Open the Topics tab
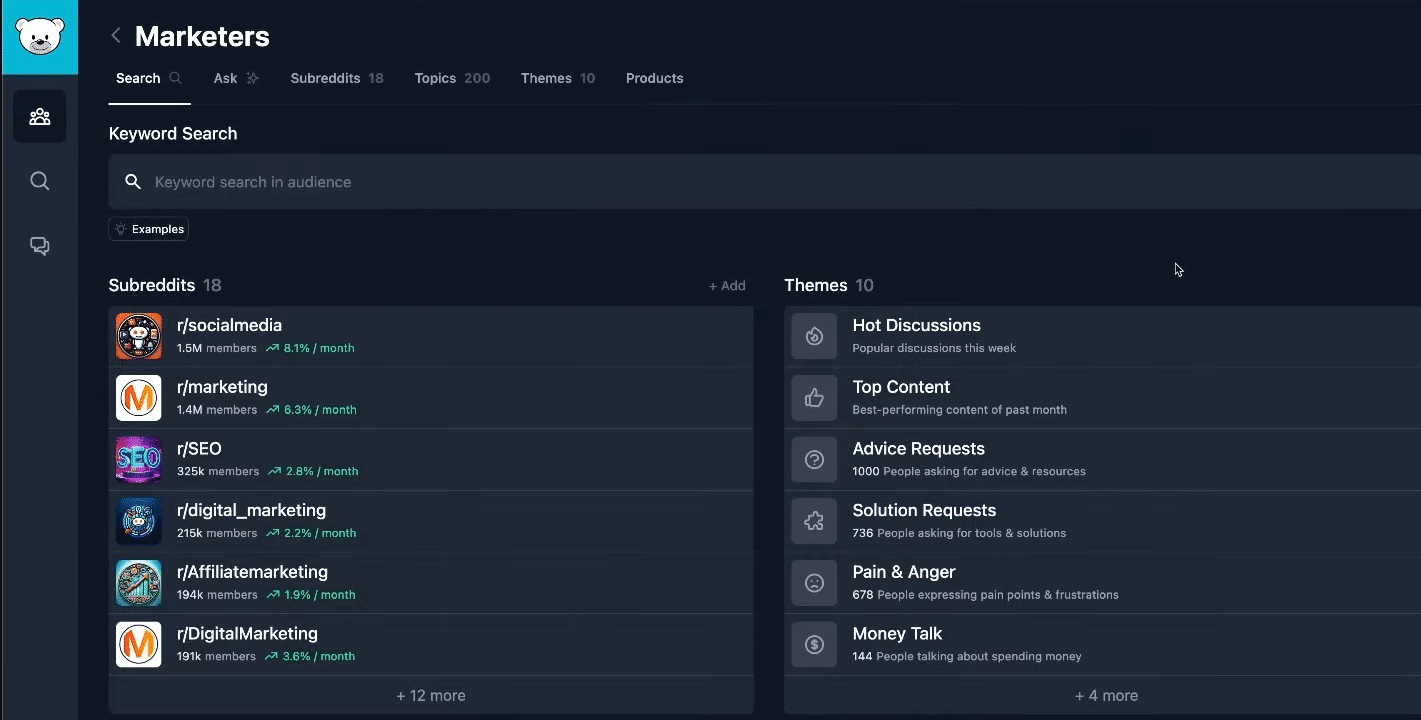 (x=452, y=78)
